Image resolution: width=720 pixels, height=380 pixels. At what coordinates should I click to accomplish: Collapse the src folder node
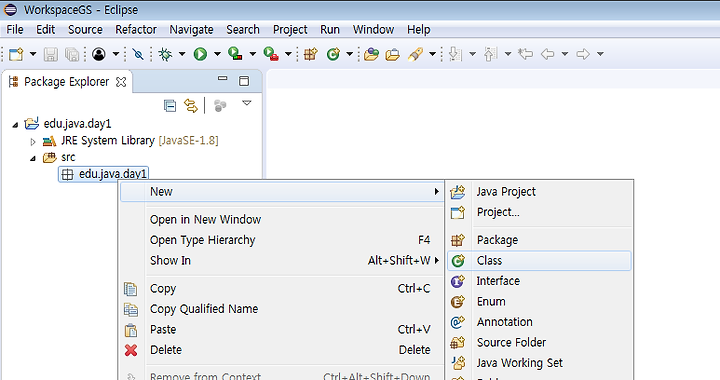(x=33, y=159)
